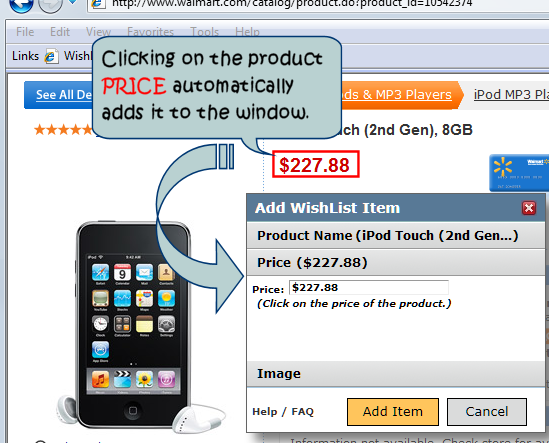The width and height of the screenshot is (549, 443).
Task: Expand the Product Name section
Action: pyautogui.click(x=396, y=235)
